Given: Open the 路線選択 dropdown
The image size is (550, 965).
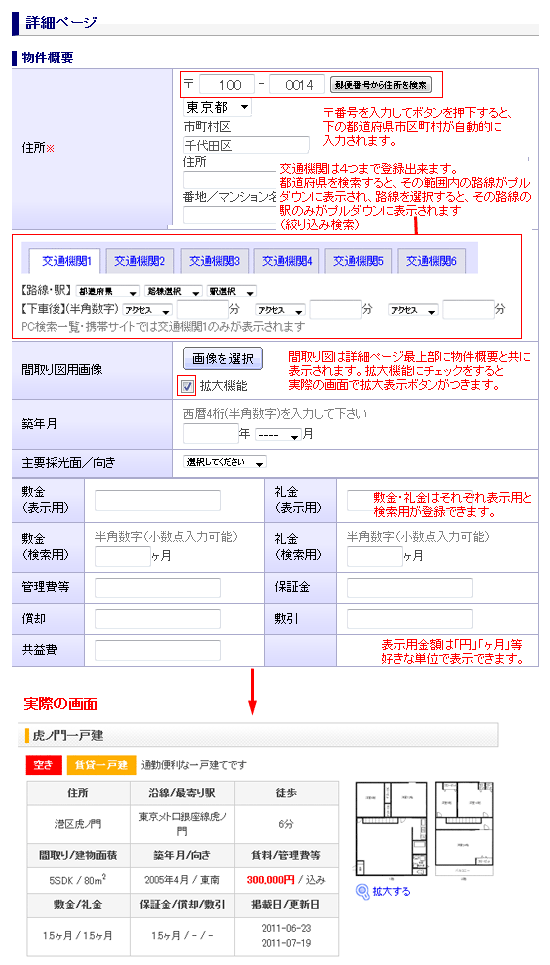Looking at the screenshot, I should [173, 291].
